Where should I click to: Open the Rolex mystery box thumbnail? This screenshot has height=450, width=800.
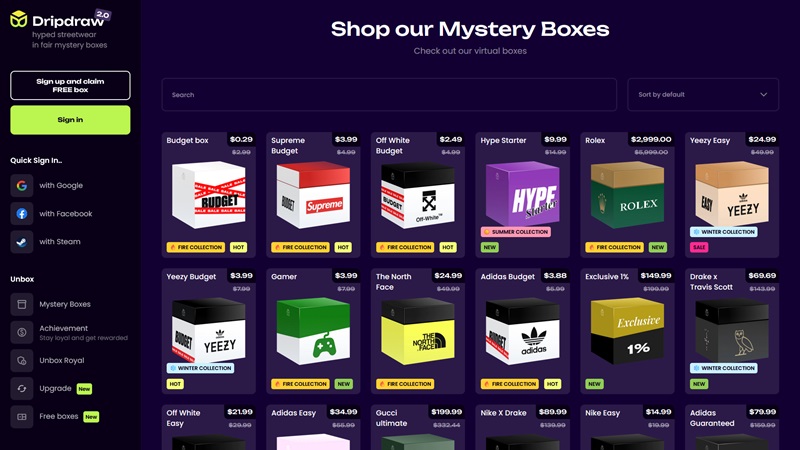tap(627, 194)
